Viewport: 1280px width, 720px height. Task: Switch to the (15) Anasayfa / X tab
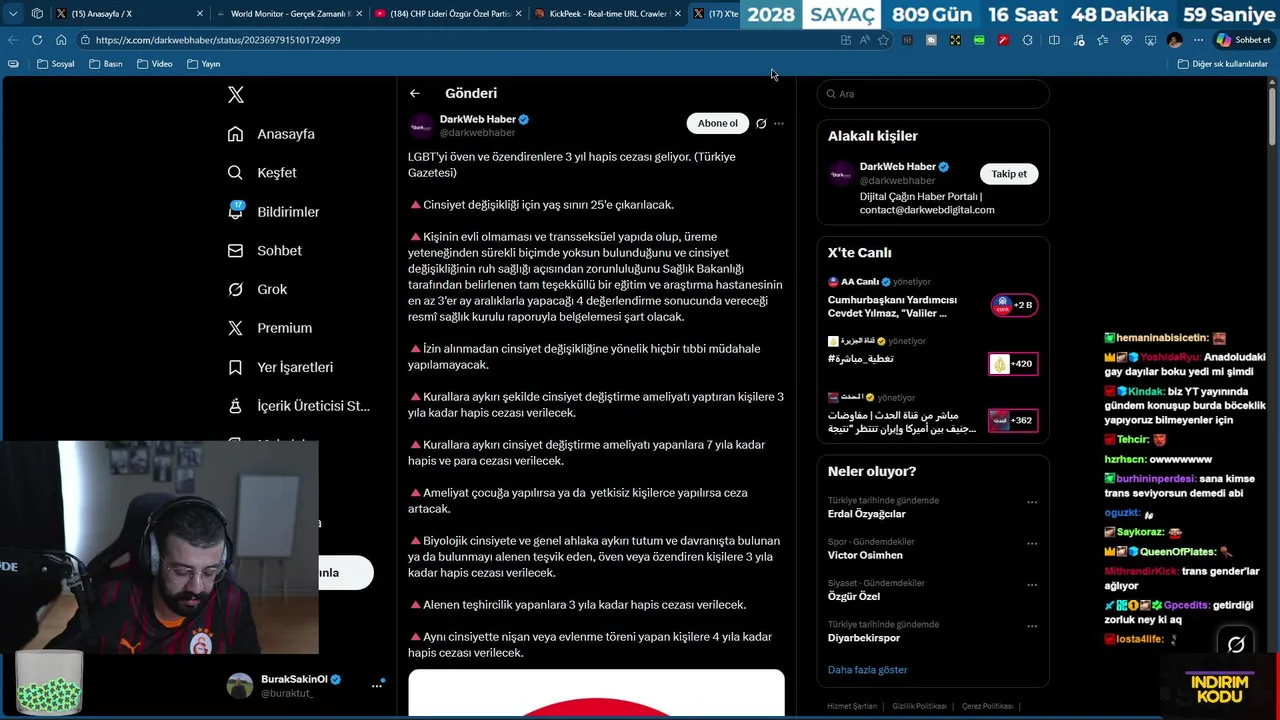[x=128, y=14]
